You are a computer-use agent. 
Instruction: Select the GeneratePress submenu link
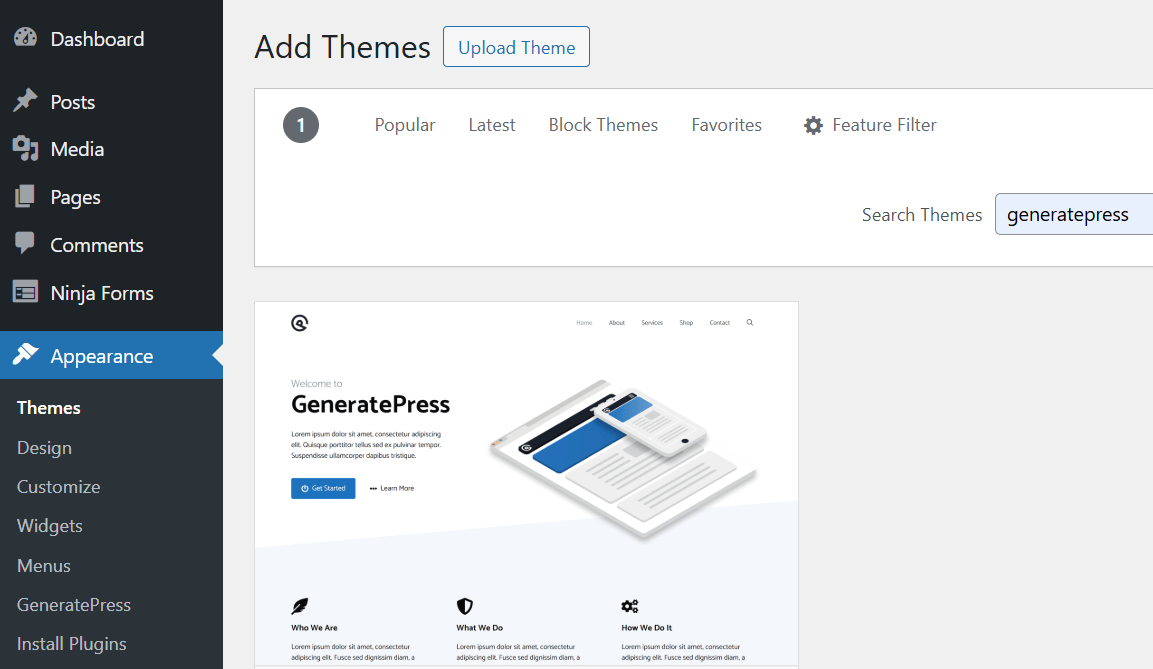tap(74, 605)
